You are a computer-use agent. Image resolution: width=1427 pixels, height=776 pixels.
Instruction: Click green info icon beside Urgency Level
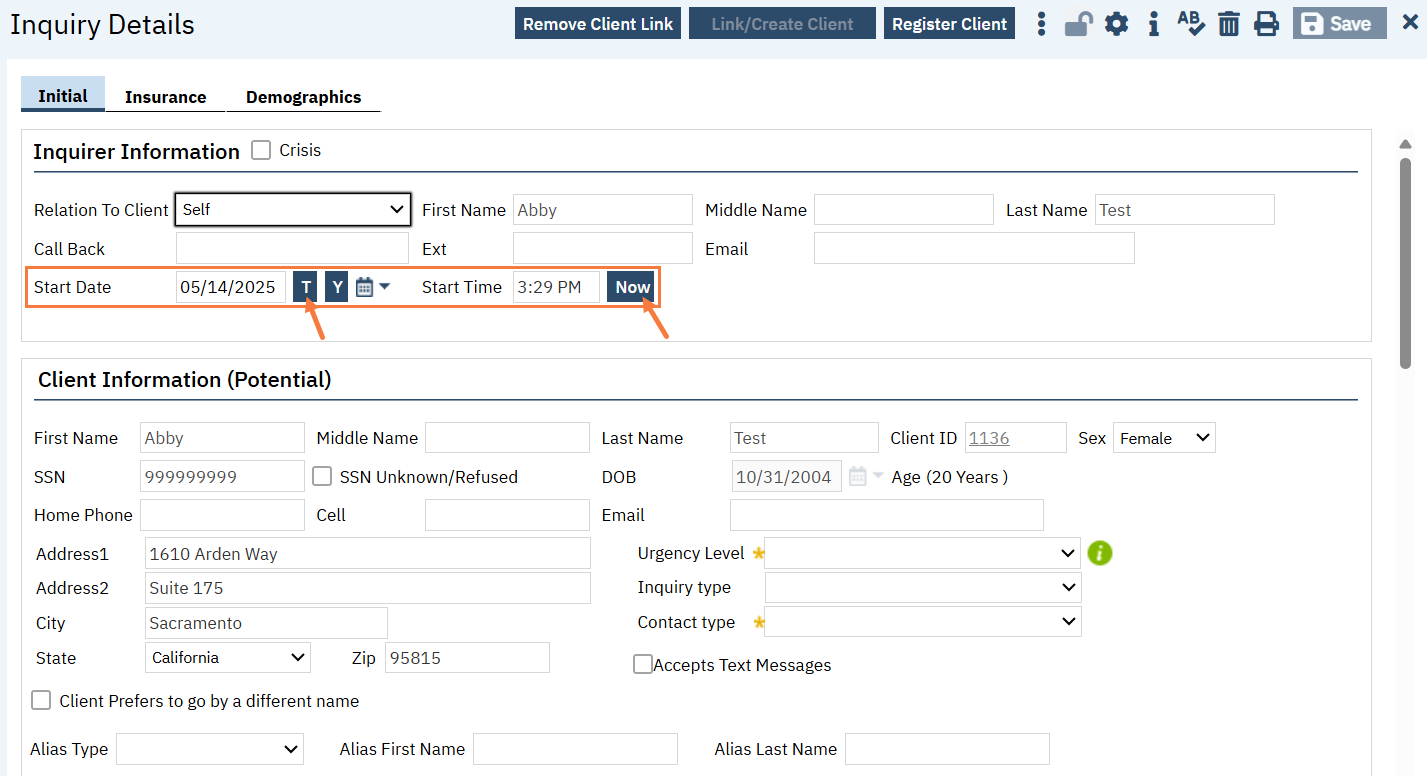(1100, 553)
